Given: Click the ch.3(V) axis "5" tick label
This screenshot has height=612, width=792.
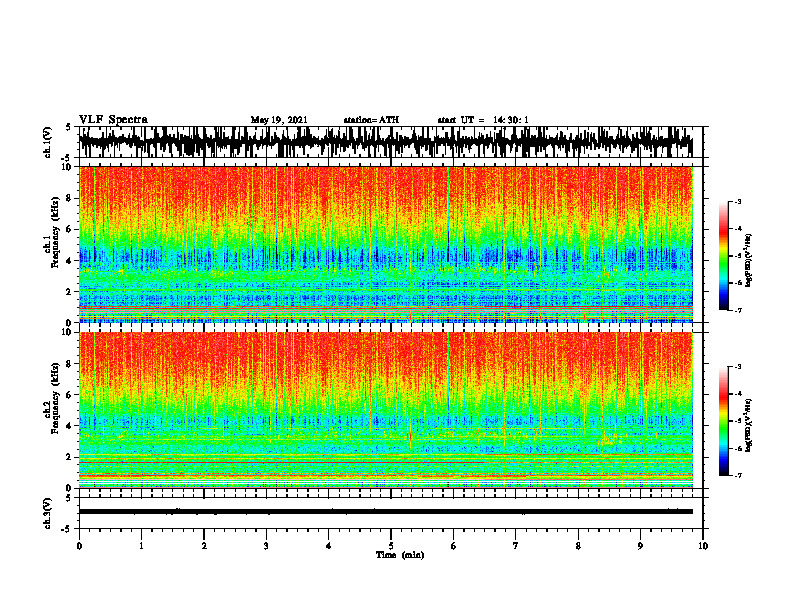Looking at the screenshot, I should (x=69, y=498).
